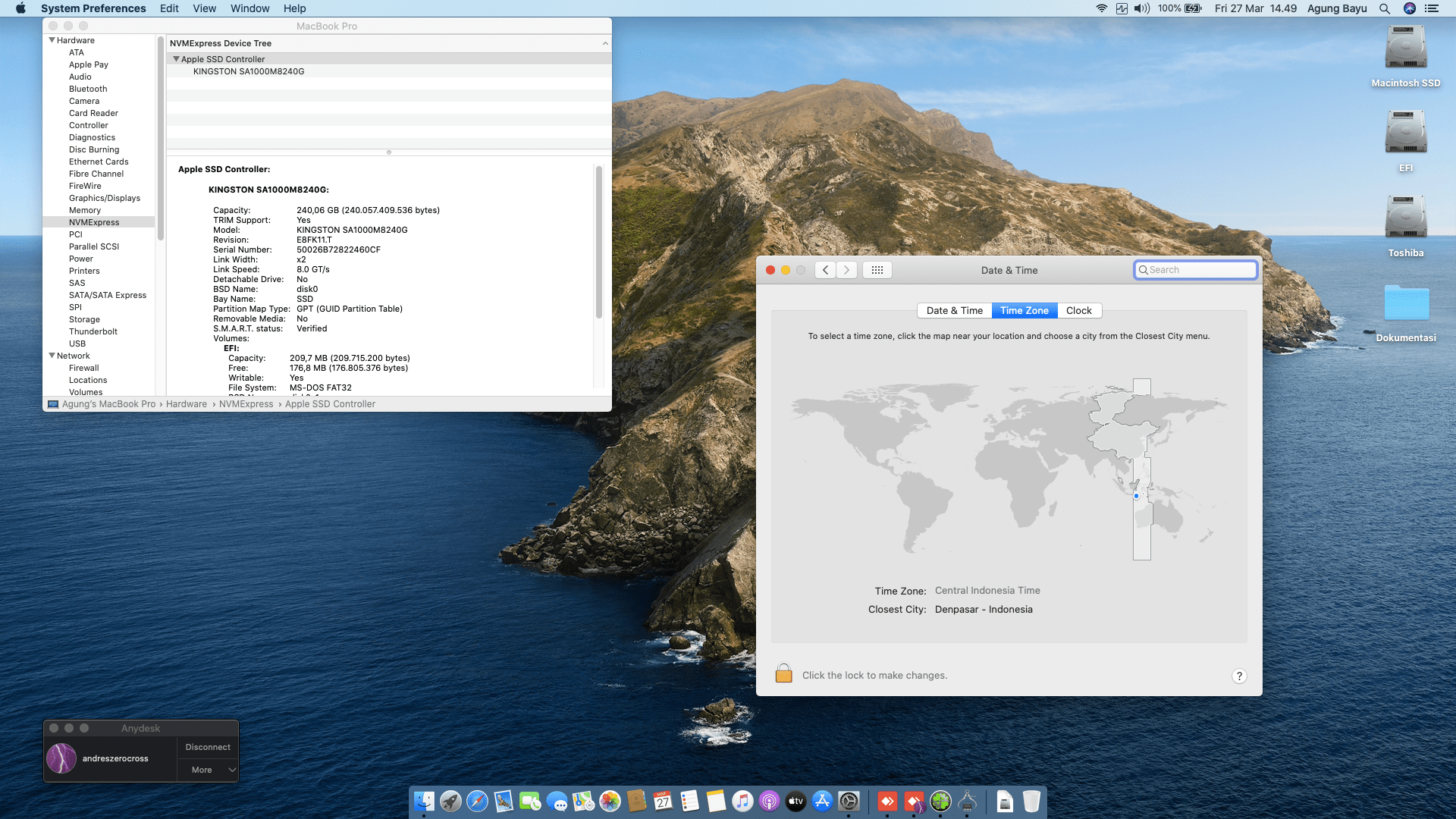Open the Show All preferences grid button

coord(877,270)
